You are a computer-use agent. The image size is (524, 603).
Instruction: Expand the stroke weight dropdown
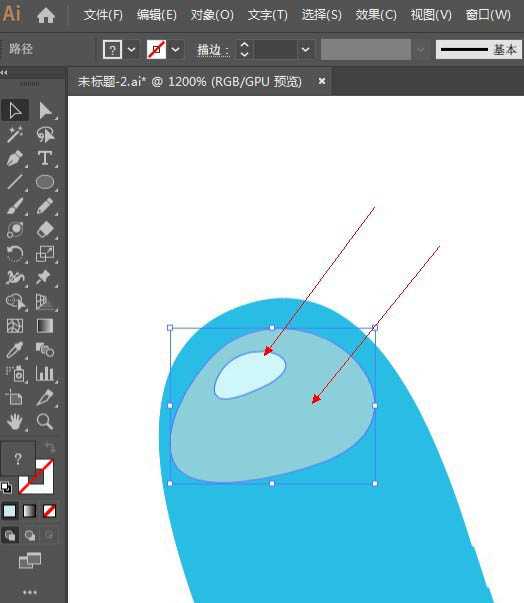point(306,49)
